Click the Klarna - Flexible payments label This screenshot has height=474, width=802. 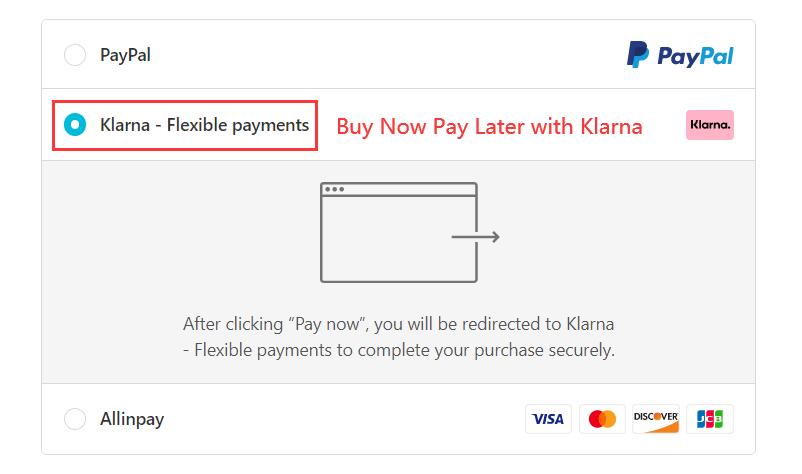205,125
